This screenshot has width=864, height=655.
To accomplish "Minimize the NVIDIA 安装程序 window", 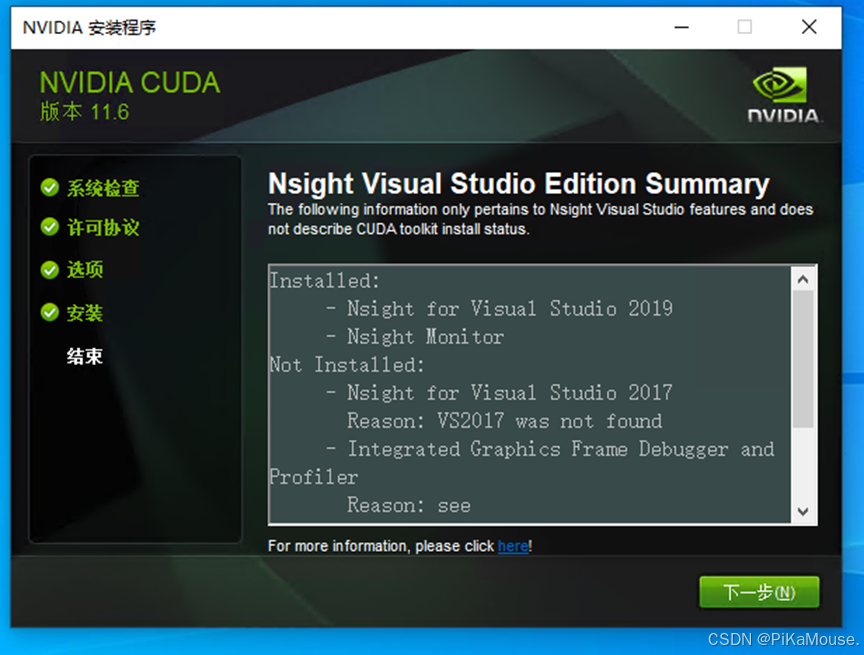I will pyautogui.click(x=682, y=27).
